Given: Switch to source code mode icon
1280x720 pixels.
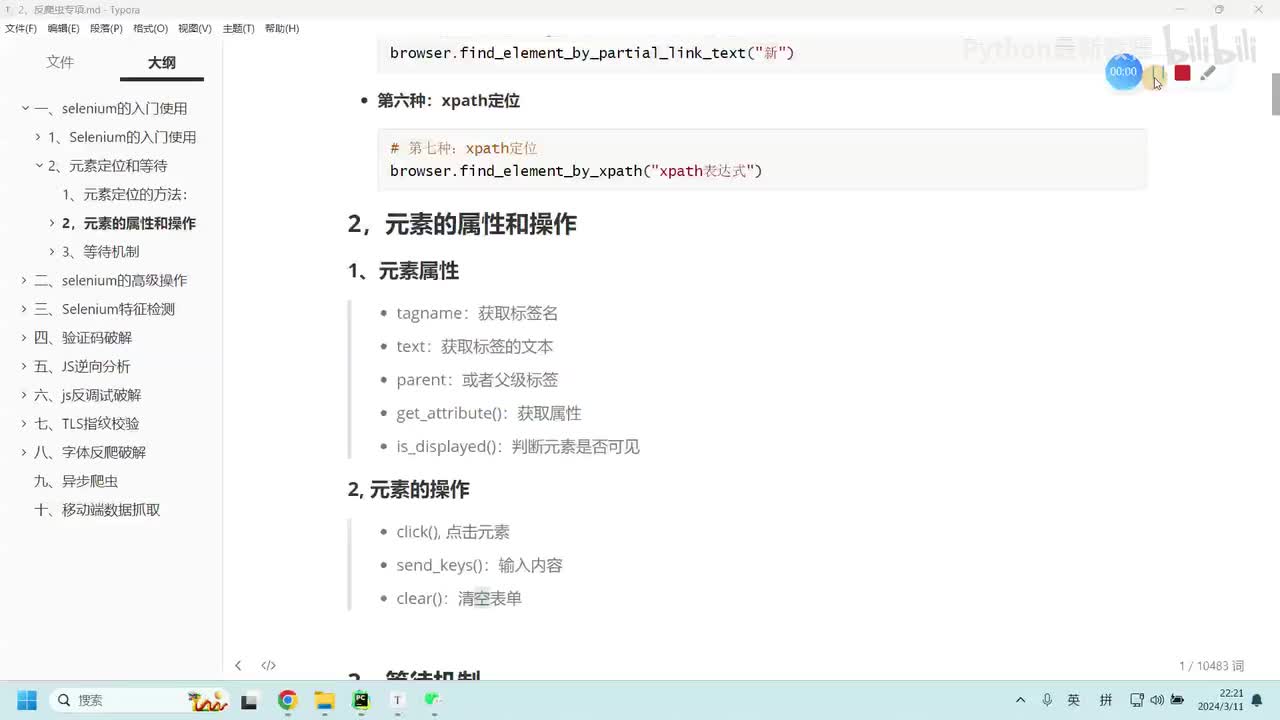Looking at the screenshot, I should 268,665.
